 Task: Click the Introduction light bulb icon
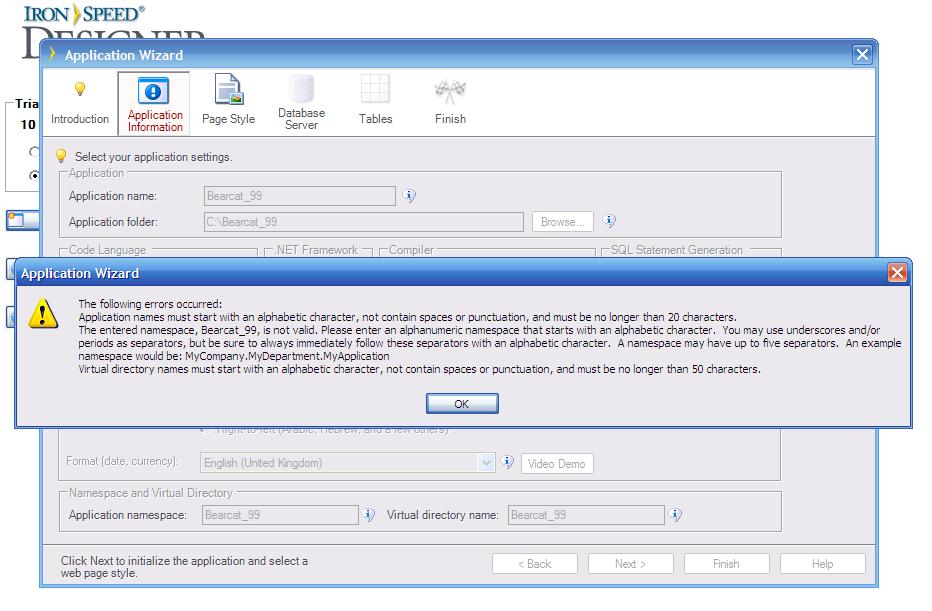point(80,89)
